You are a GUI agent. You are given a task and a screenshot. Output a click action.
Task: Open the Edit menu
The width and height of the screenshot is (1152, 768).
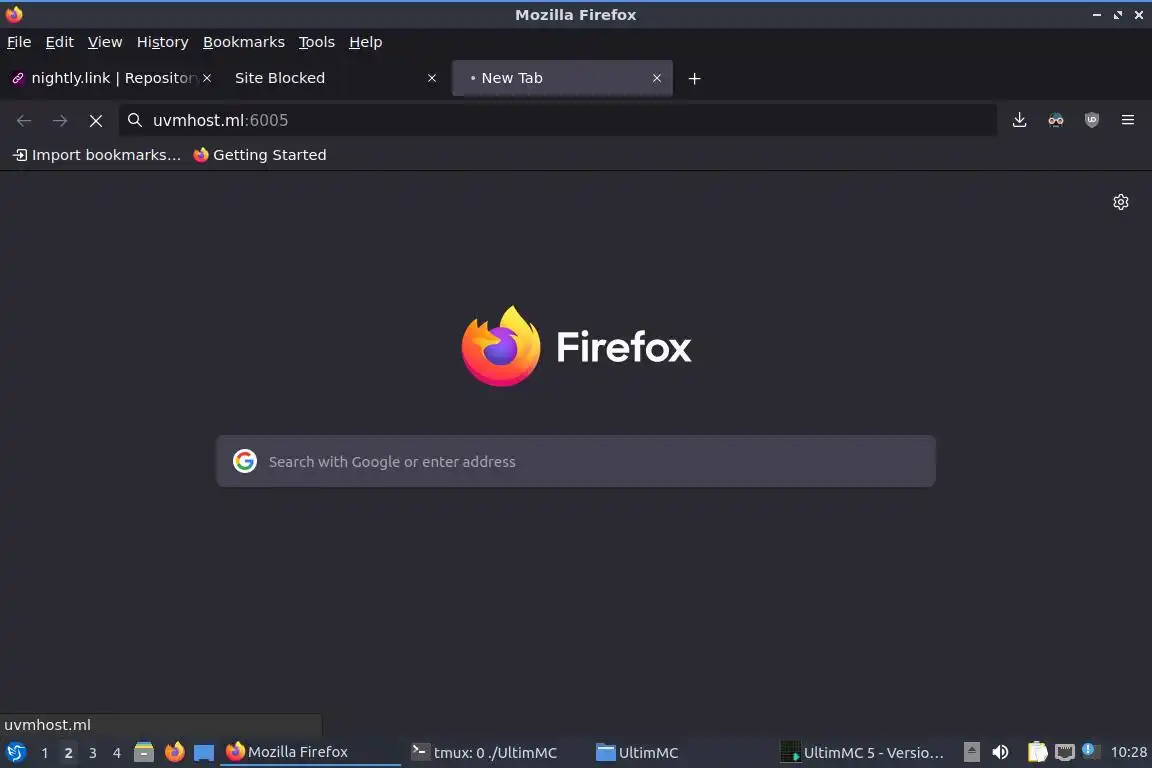point(60,42)
